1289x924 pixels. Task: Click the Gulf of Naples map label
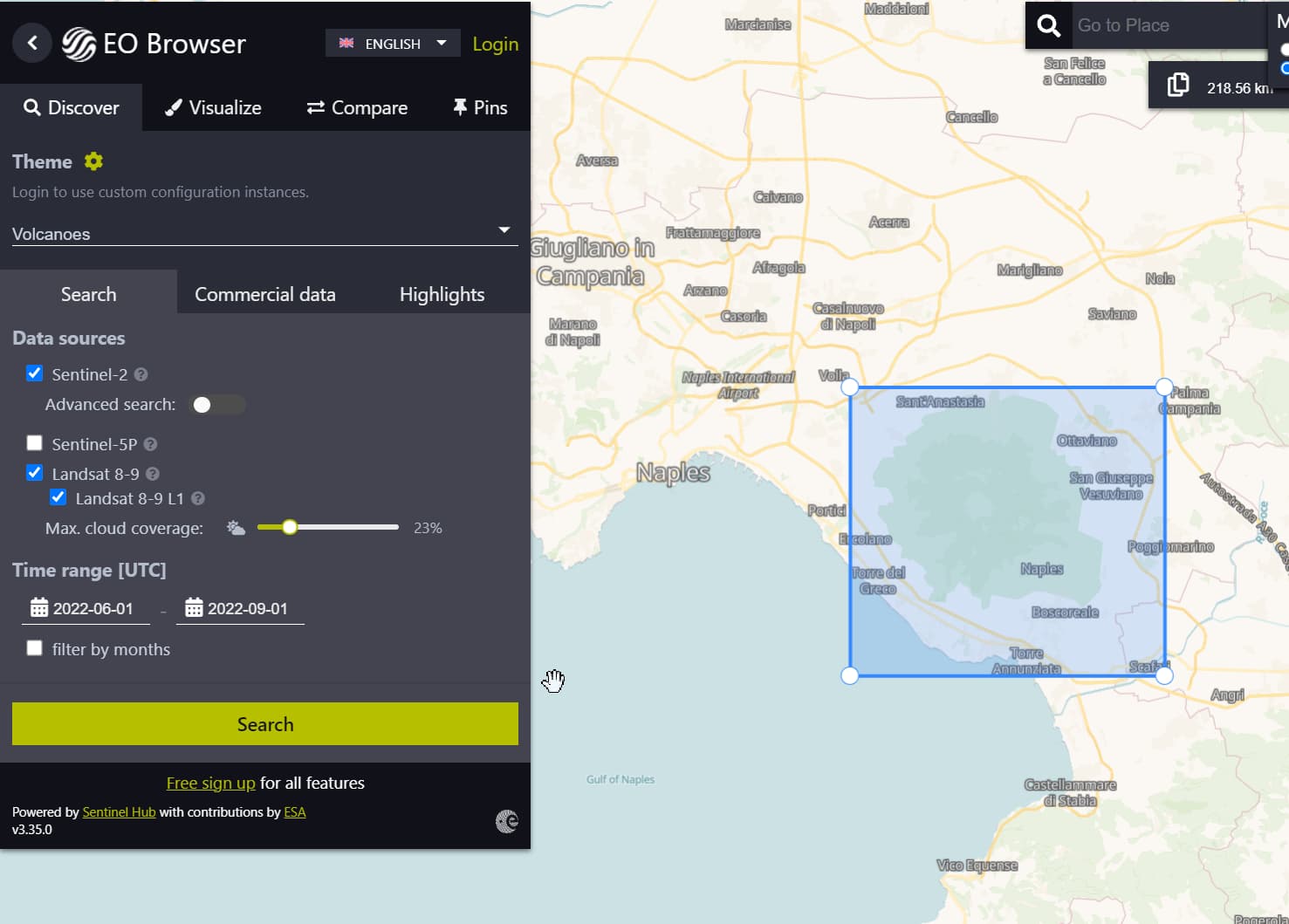coord(621,779)
